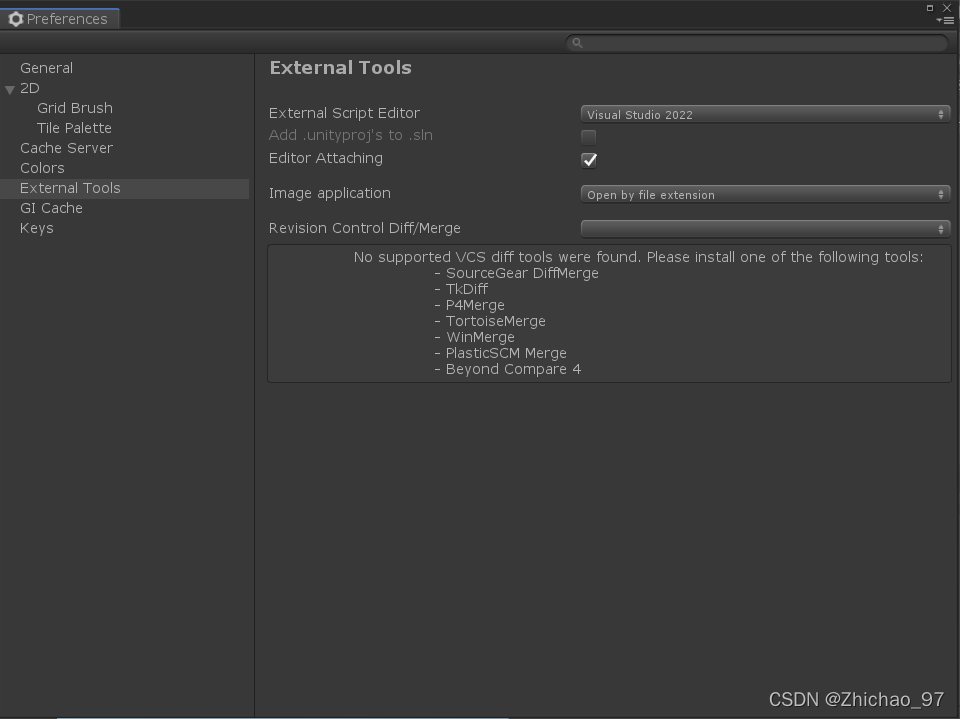Viewport: 960px width, 719px height.
Task: Open the Revision Control Diff/Merge dropdown
Action: [x=764, y=227]
